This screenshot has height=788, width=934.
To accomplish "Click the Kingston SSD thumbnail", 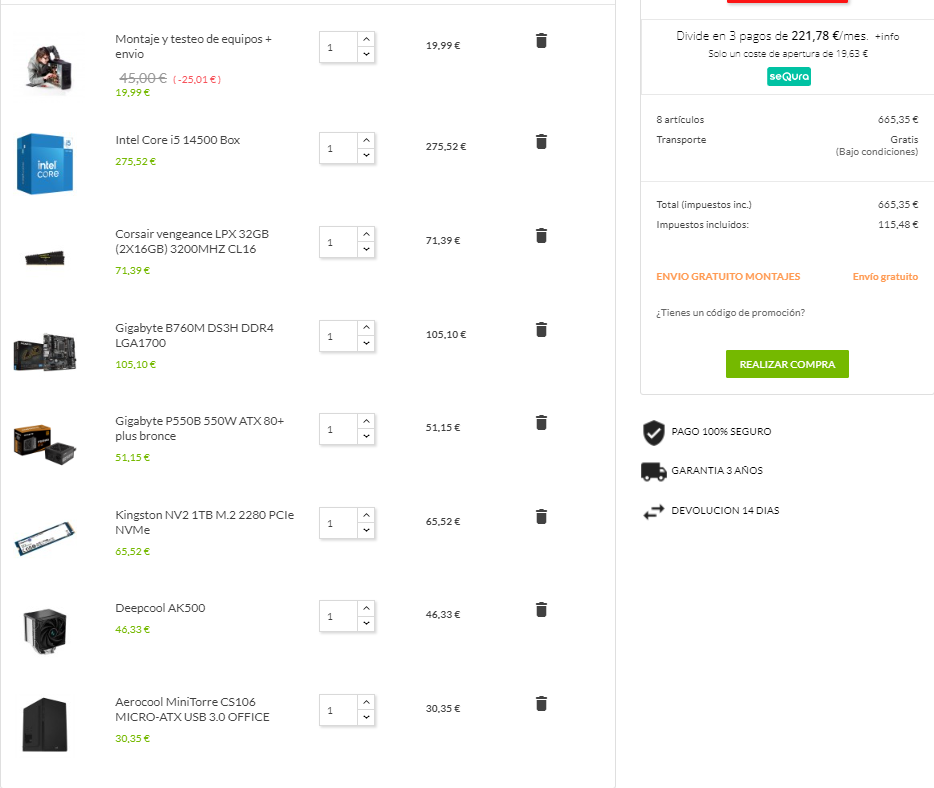I will pos(45,538).
